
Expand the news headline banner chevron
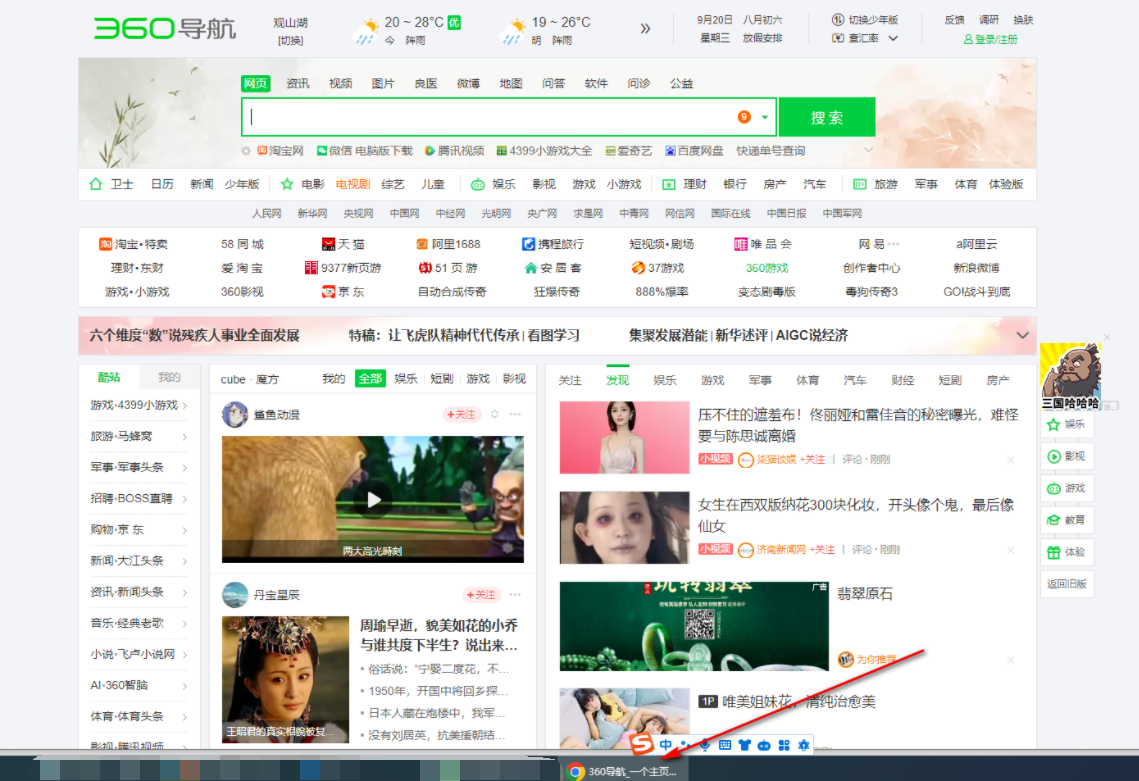(x=1022, y=335)
